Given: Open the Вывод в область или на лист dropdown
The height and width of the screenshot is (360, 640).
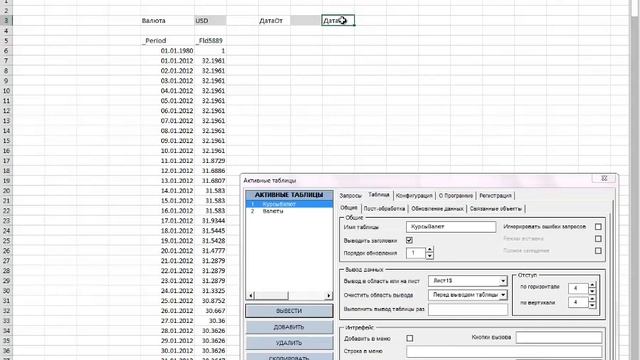Looking at the screenshot, I should (x=503, y=281).
